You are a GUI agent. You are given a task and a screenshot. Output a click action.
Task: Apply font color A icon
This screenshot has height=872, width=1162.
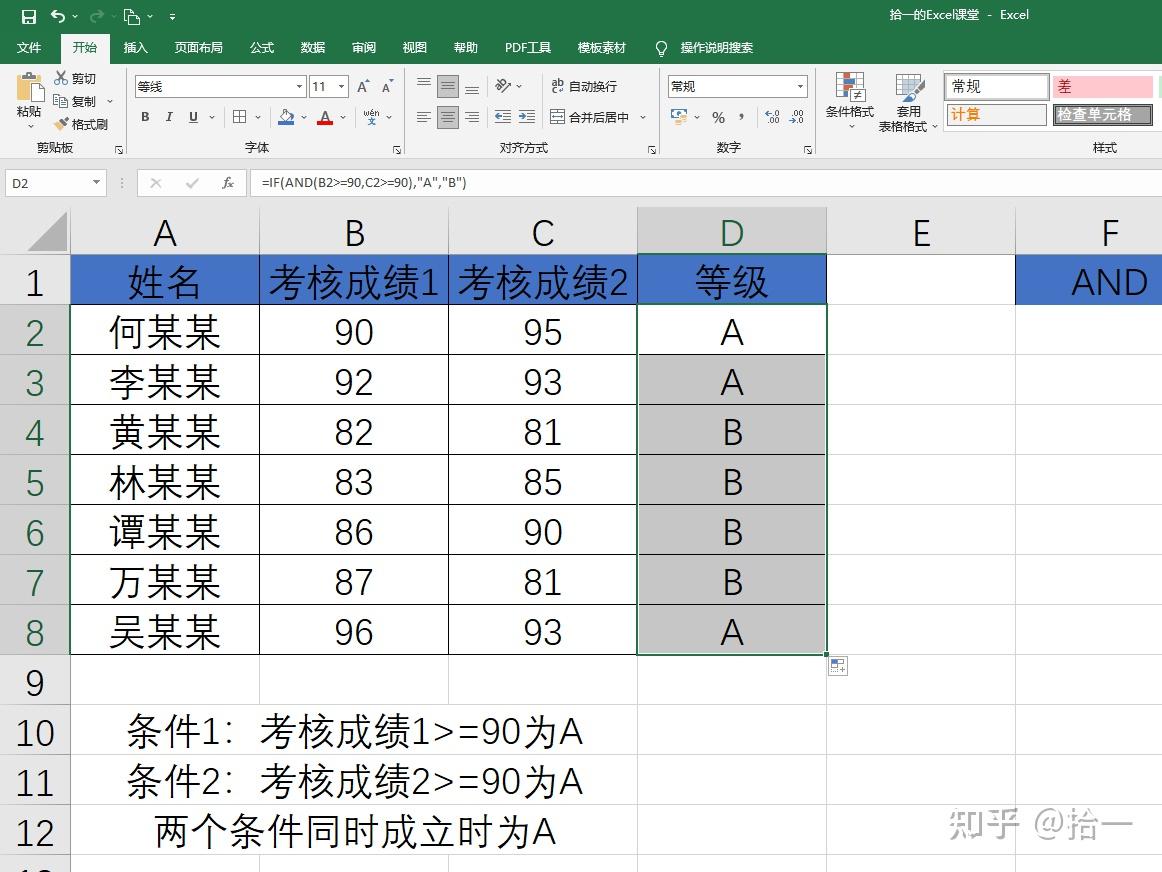tap(325, 117)
